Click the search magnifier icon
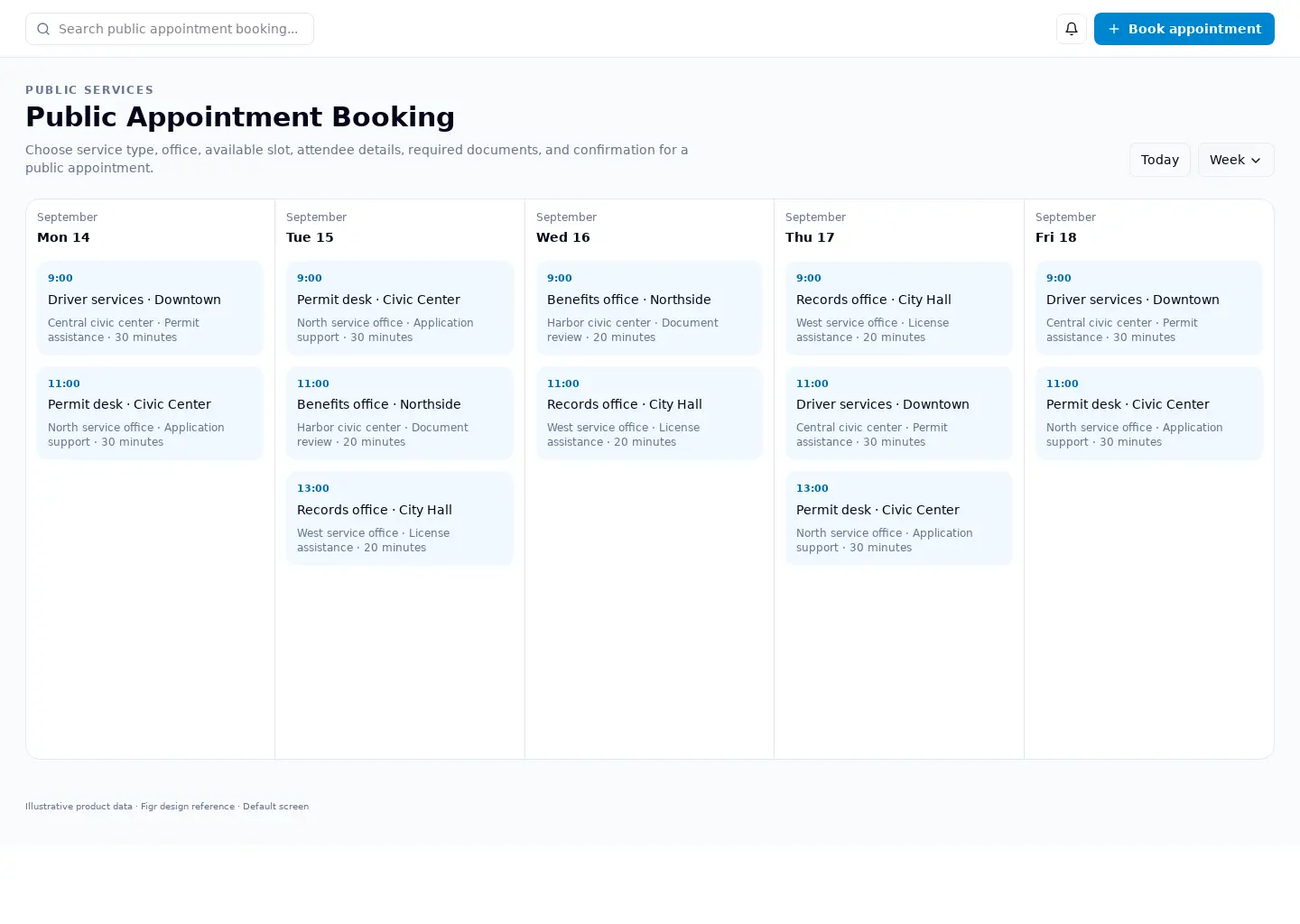Image resolution: width=1300 pixels, height=924 pixels. (43, 29)
